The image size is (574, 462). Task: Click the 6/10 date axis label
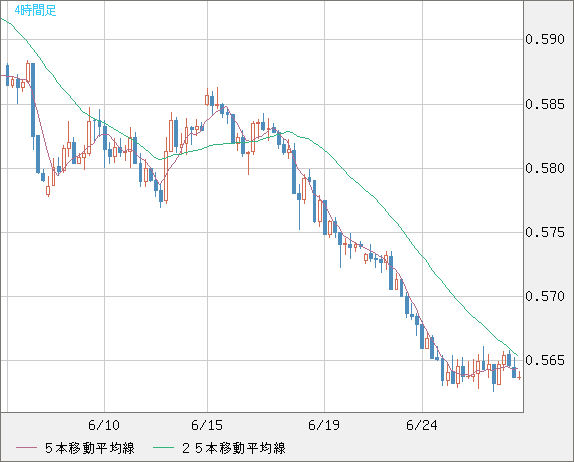(104, 425)
